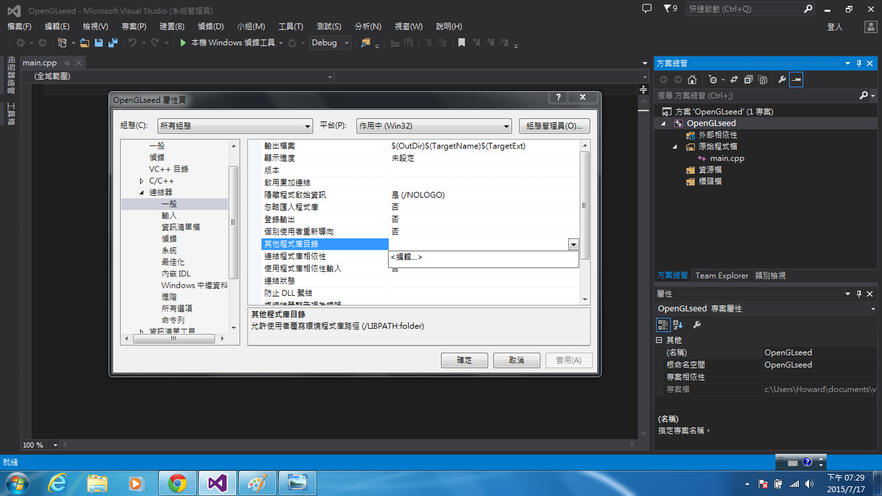Collapse the 連結器 node in the property tree
The width and height of the screenshot is (882, 496).
141,192
